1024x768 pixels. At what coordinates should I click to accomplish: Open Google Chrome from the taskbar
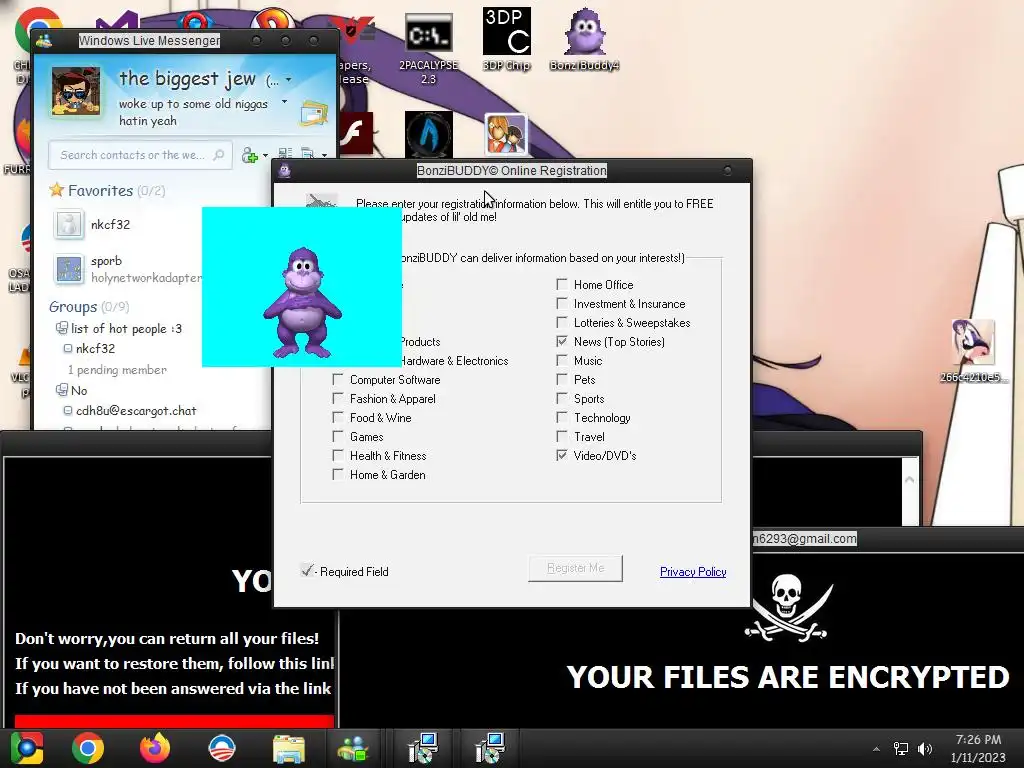click(x=88, y=748)
